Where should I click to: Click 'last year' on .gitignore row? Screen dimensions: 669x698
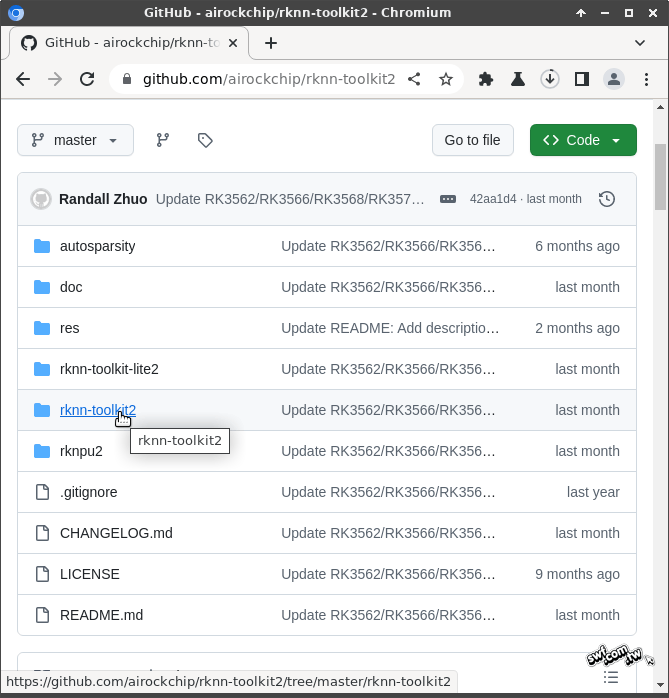point(593,492)
